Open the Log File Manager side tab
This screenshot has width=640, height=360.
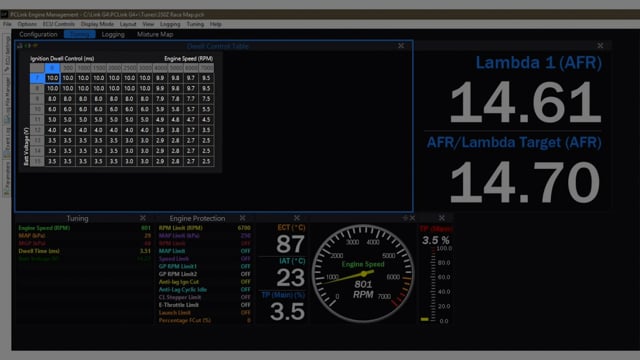click(7, 99)
